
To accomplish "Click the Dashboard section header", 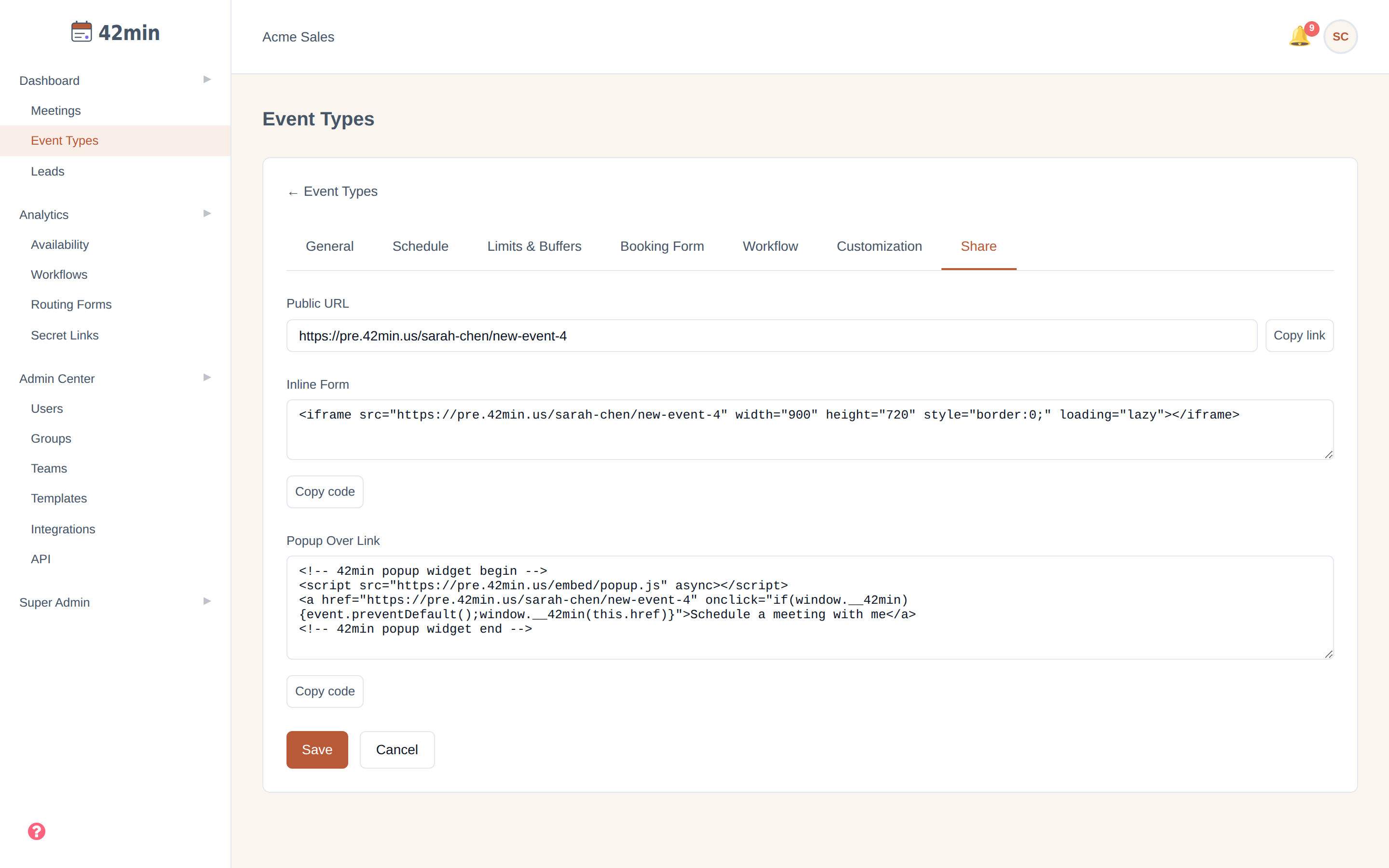I will click(x=49, y=81).
